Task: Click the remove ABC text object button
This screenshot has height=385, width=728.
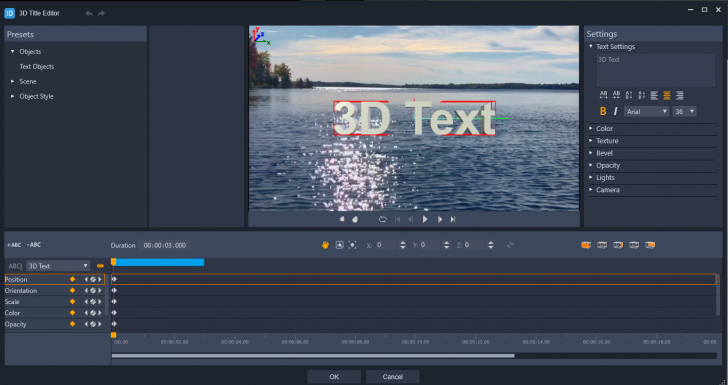Action: point(33,245)
